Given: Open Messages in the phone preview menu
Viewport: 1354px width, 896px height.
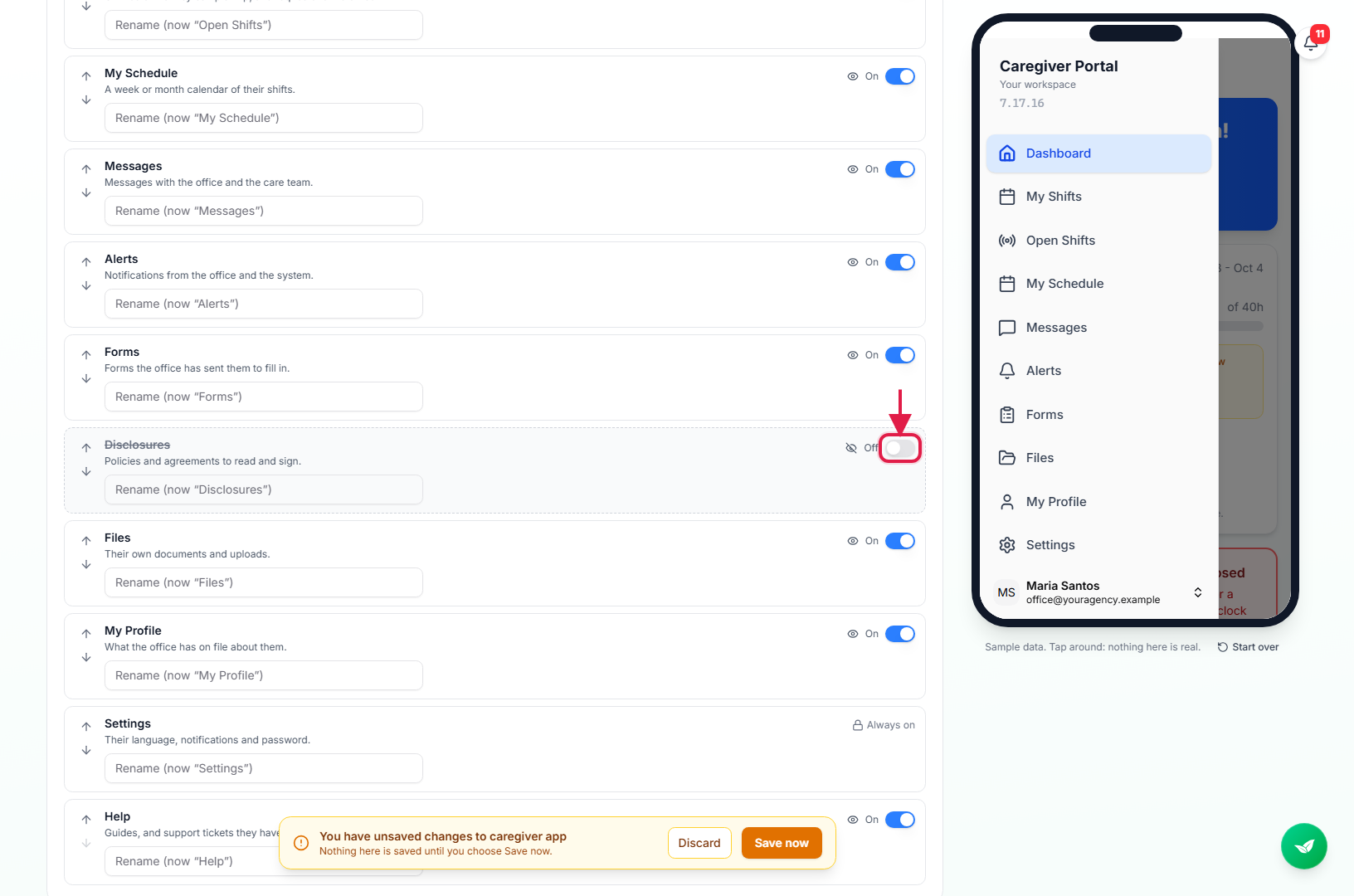Looking at the screenshot, I should [x=1099, y=328].
